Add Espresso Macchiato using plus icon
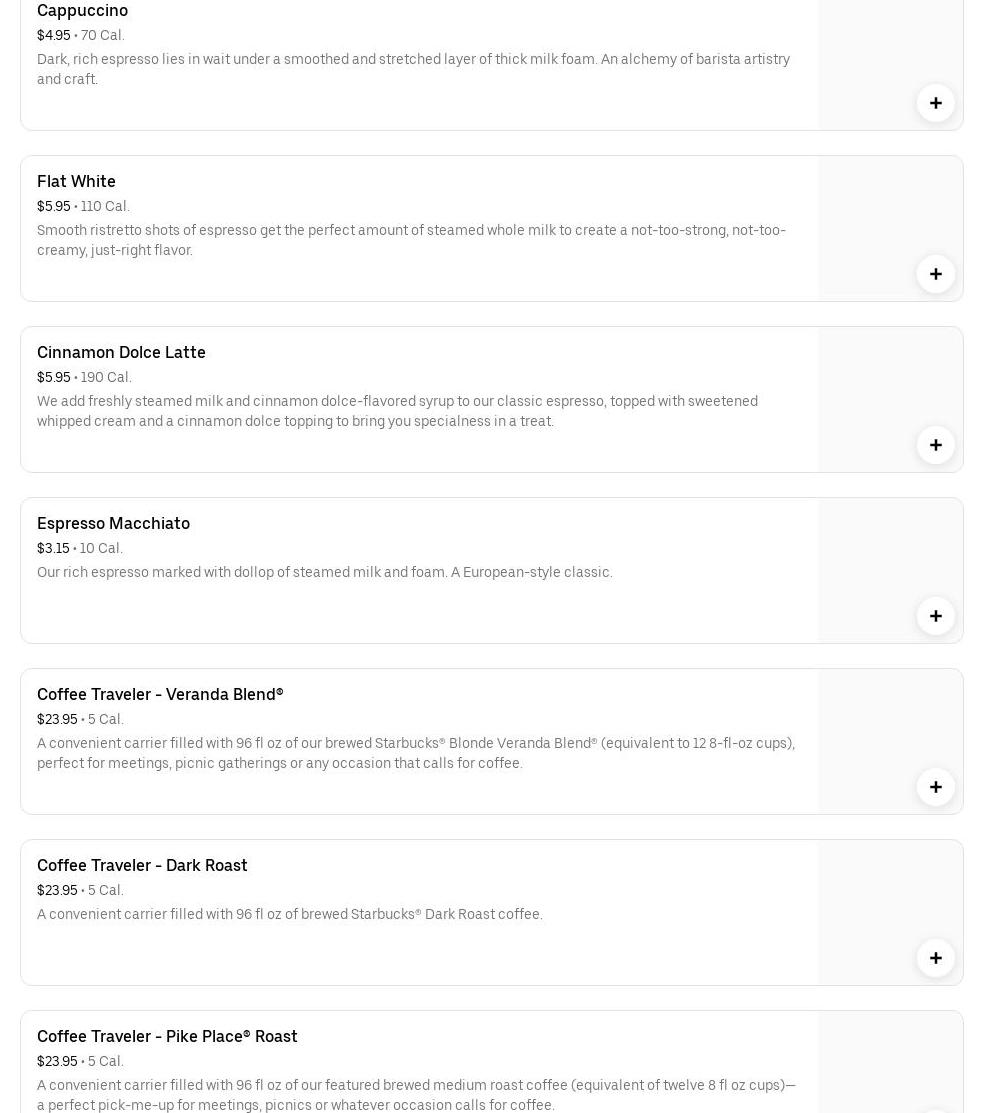Viewport: 984px width, 1113px height. [x=935, y=616]
